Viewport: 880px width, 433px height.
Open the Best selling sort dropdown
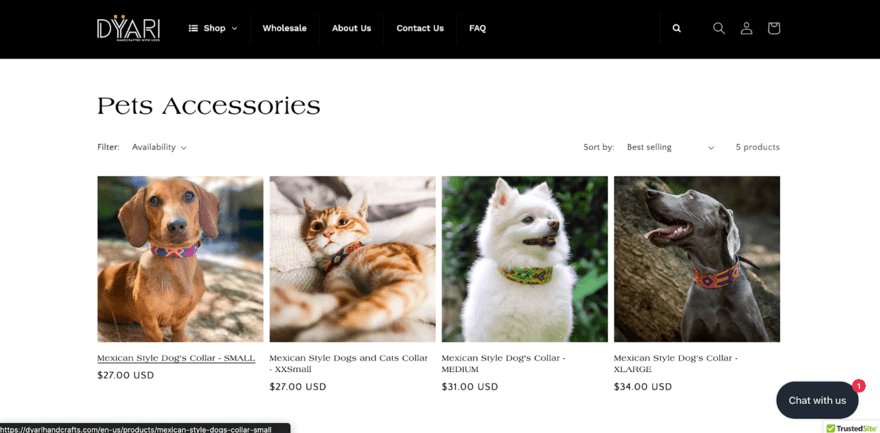tap(670, 147)
